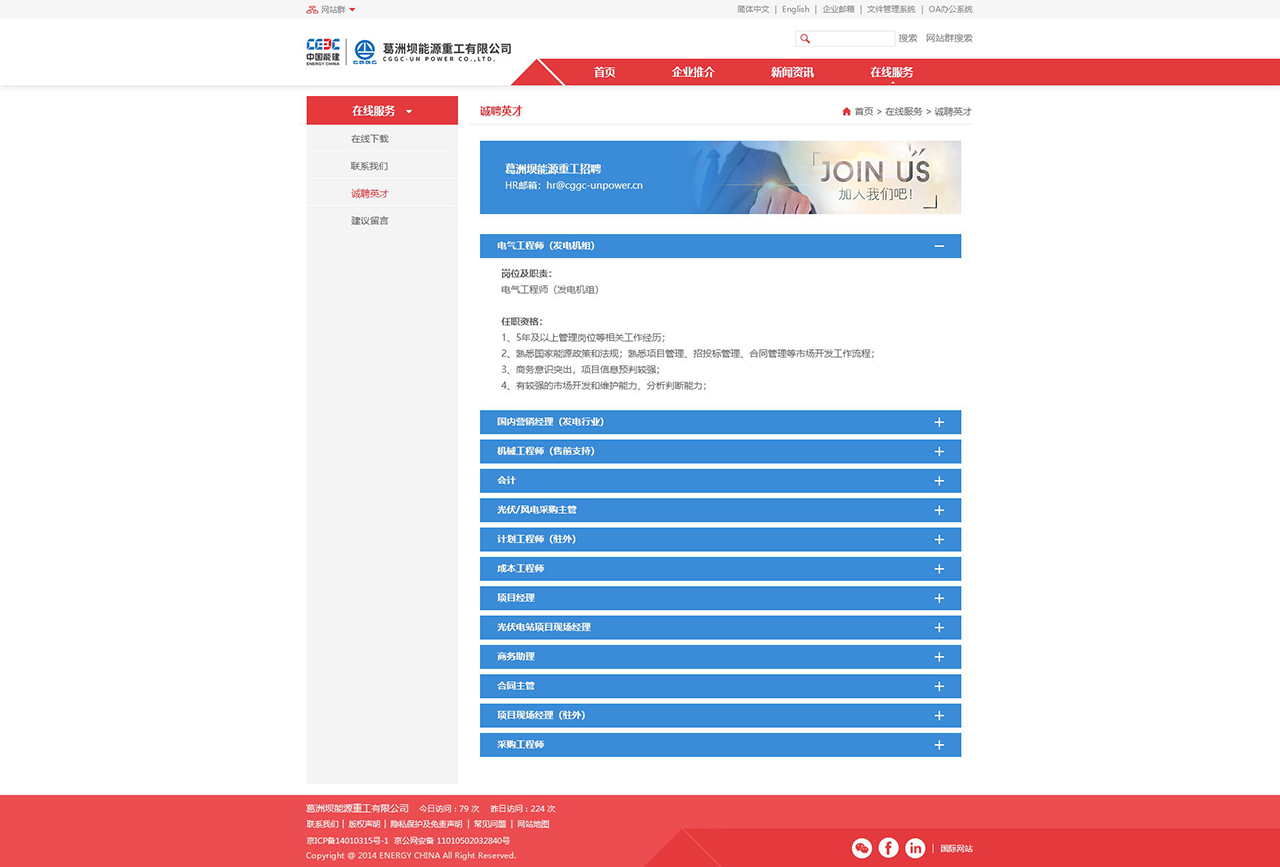
Task: Open the LinkedIn icon link
Action: pos(915,848)
